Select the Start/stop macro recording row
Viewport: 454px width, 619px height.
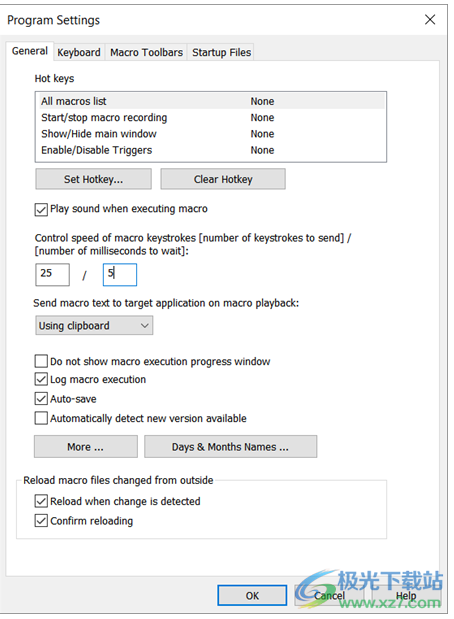tap(211, 118)
